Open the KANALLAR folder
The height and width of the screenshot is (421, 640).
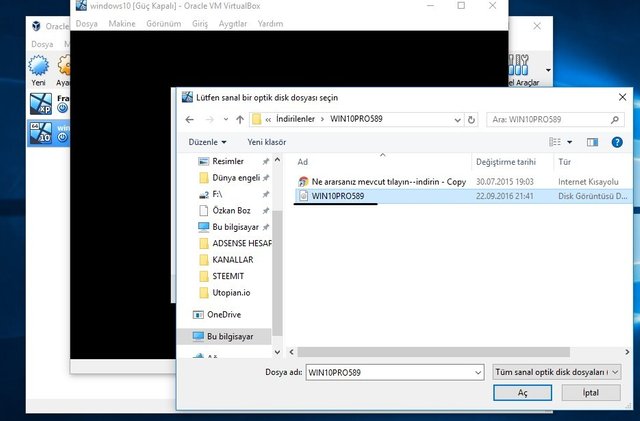click(233, 260)
